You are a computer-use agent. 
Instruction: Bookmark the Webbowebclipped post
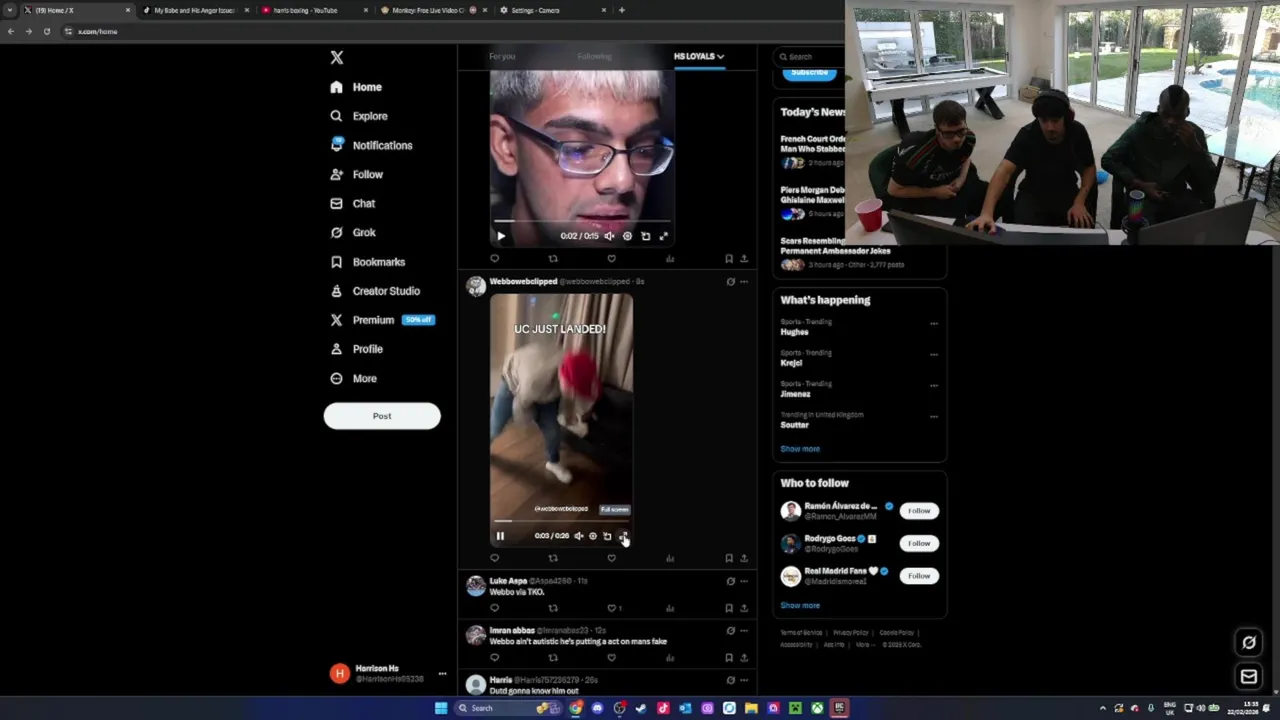pos(729,558)
